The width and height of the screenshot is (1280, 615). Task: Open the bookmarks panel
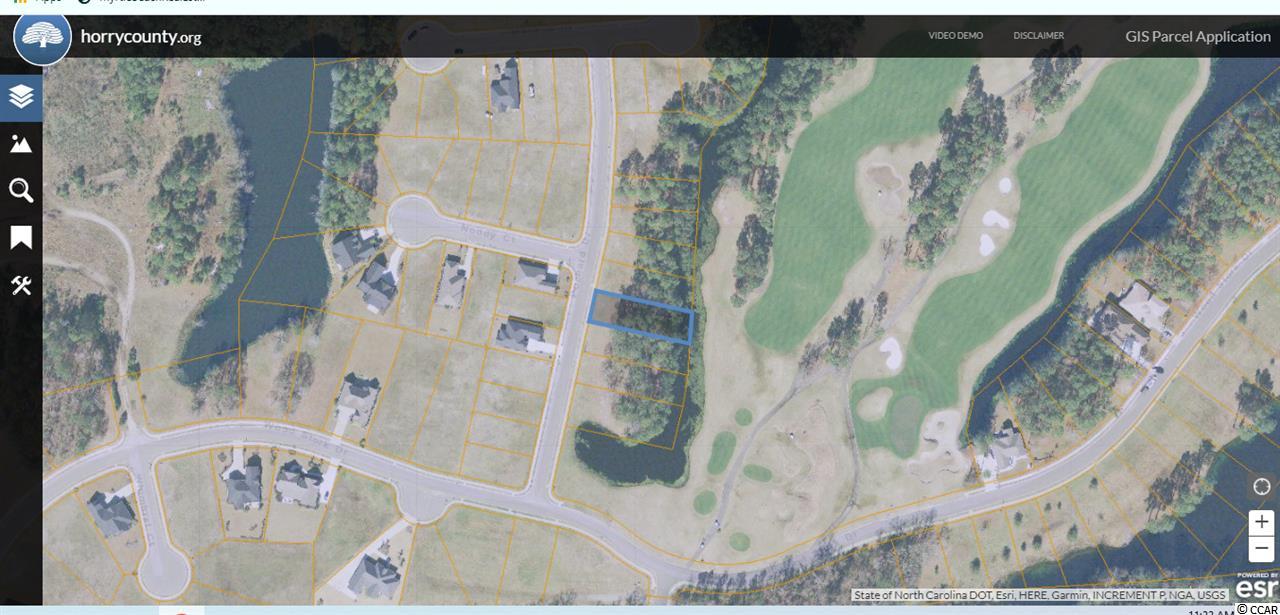point(21,238)
